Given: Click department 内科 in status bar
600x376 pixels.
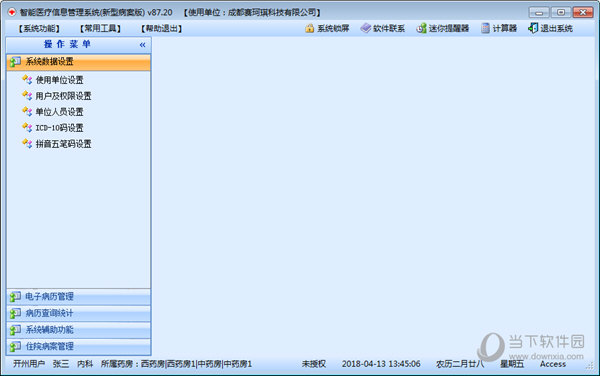Looking at the screenshot, I should pyautogui.click(x=85, y=364).
